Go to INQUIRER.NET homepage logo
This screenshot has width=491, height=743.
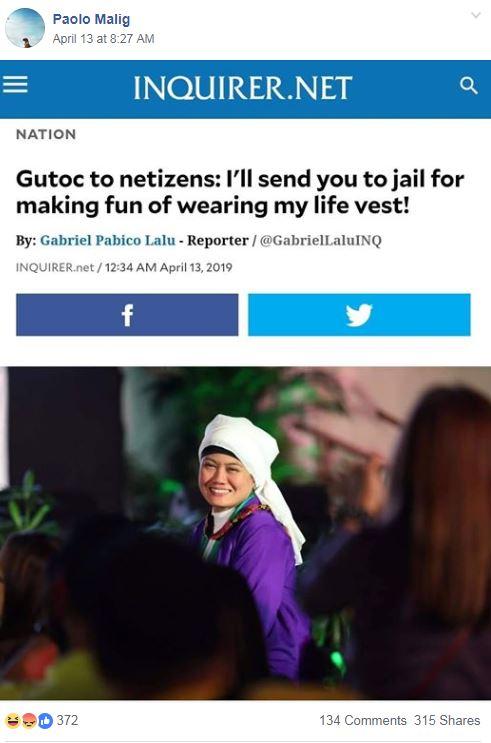point(243,88)
